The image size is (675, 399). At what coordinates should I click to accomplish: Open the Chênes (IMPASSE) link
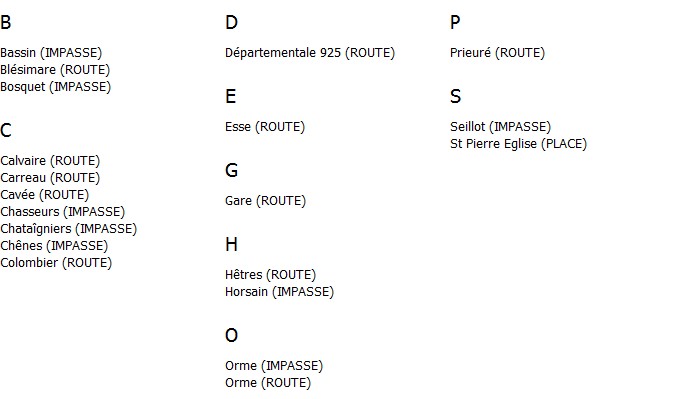coord(54,246)
